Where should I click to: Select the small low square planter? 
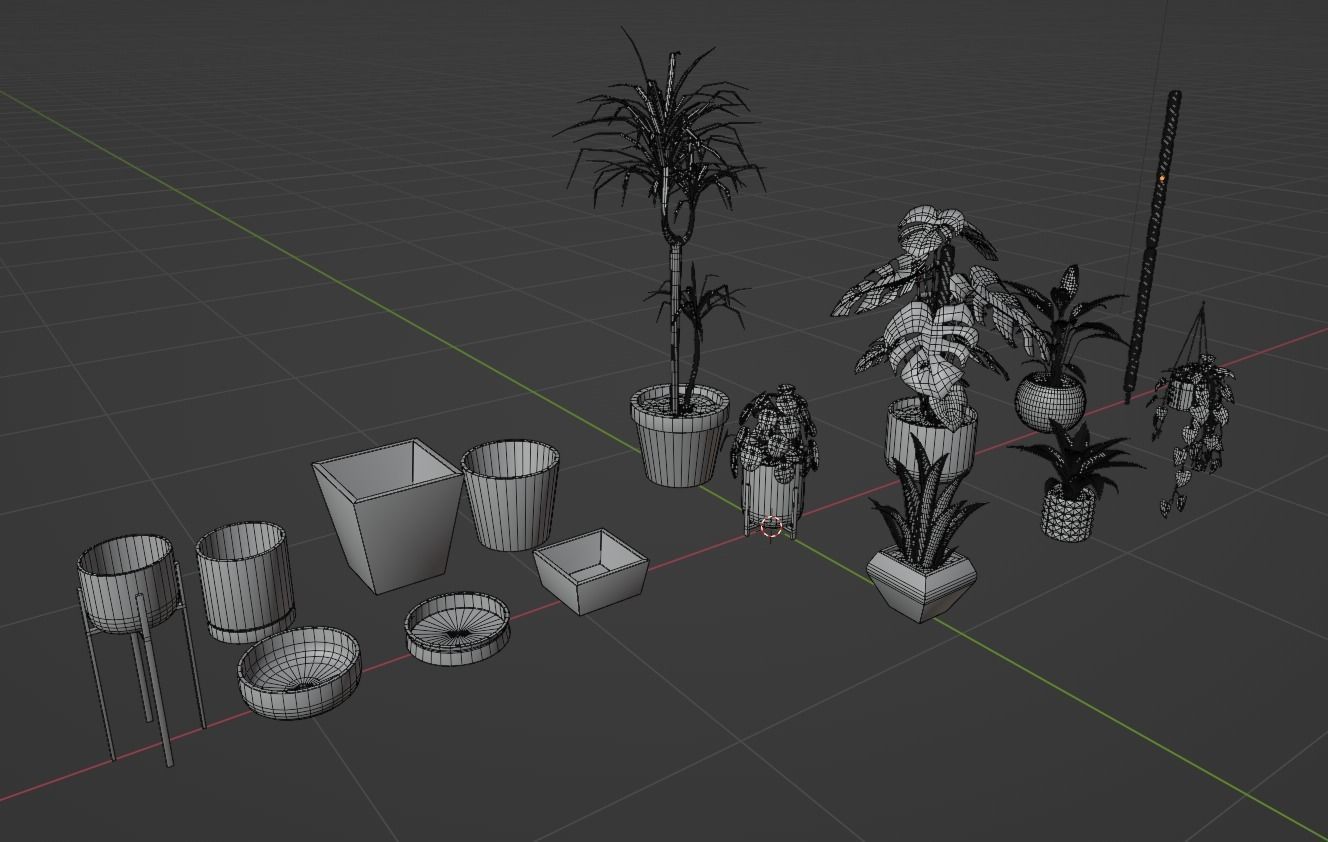(x=591, y=571)
